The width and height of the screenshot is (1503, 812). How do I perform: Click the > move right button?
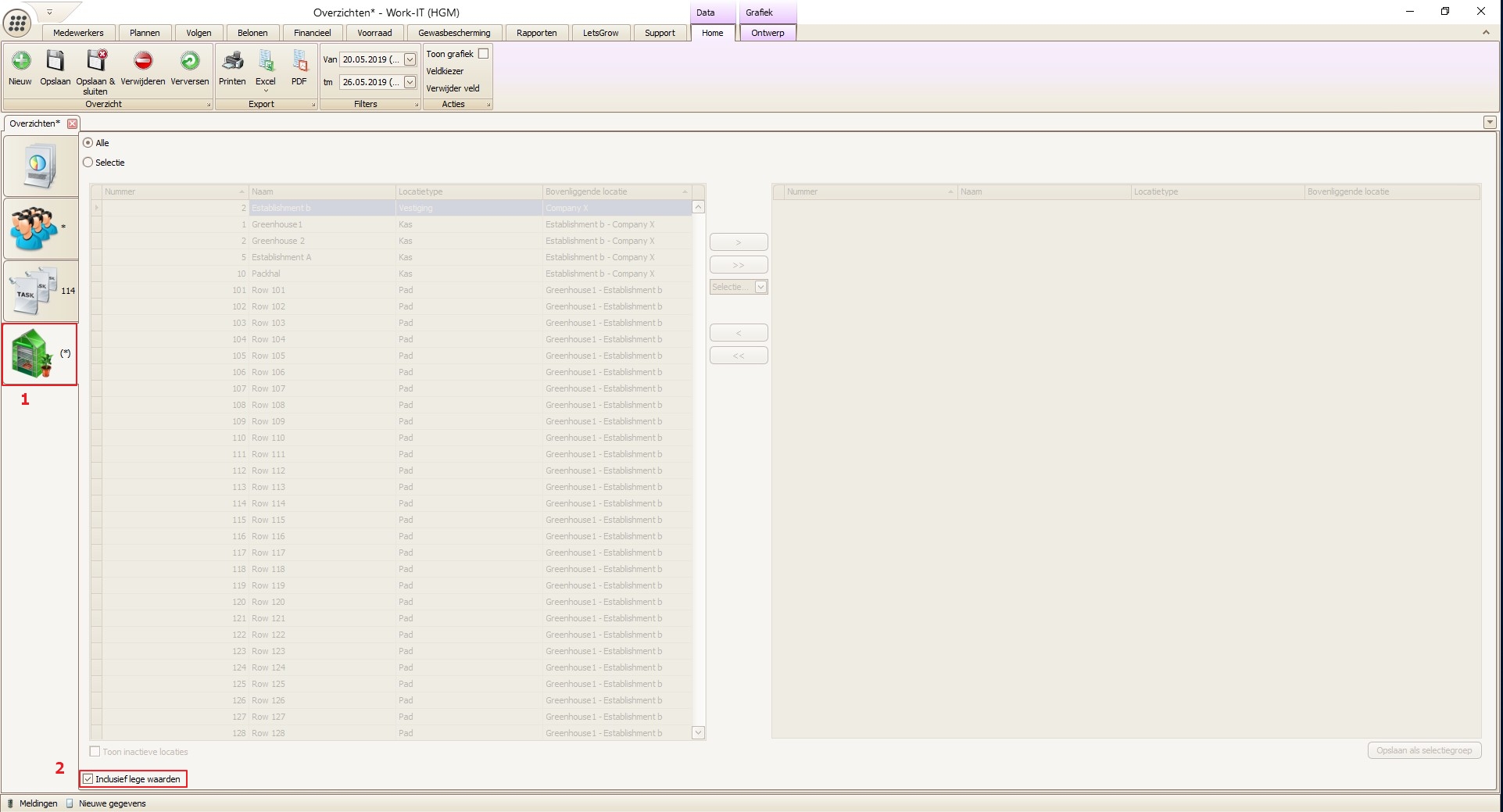click(x=739, y=242)
